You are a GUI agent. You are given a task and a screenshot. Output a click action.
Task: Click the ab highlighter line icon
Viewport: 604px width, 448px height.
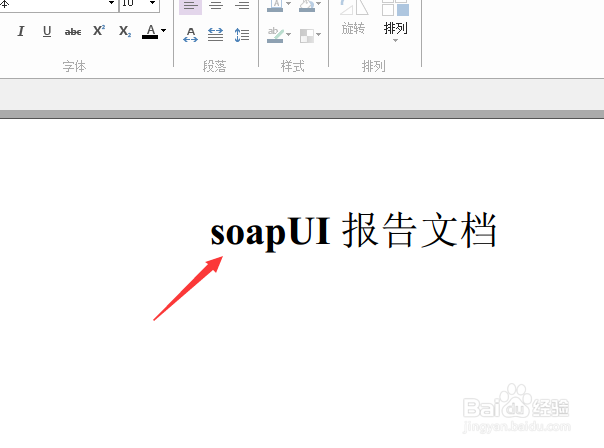tap(275, 35)
